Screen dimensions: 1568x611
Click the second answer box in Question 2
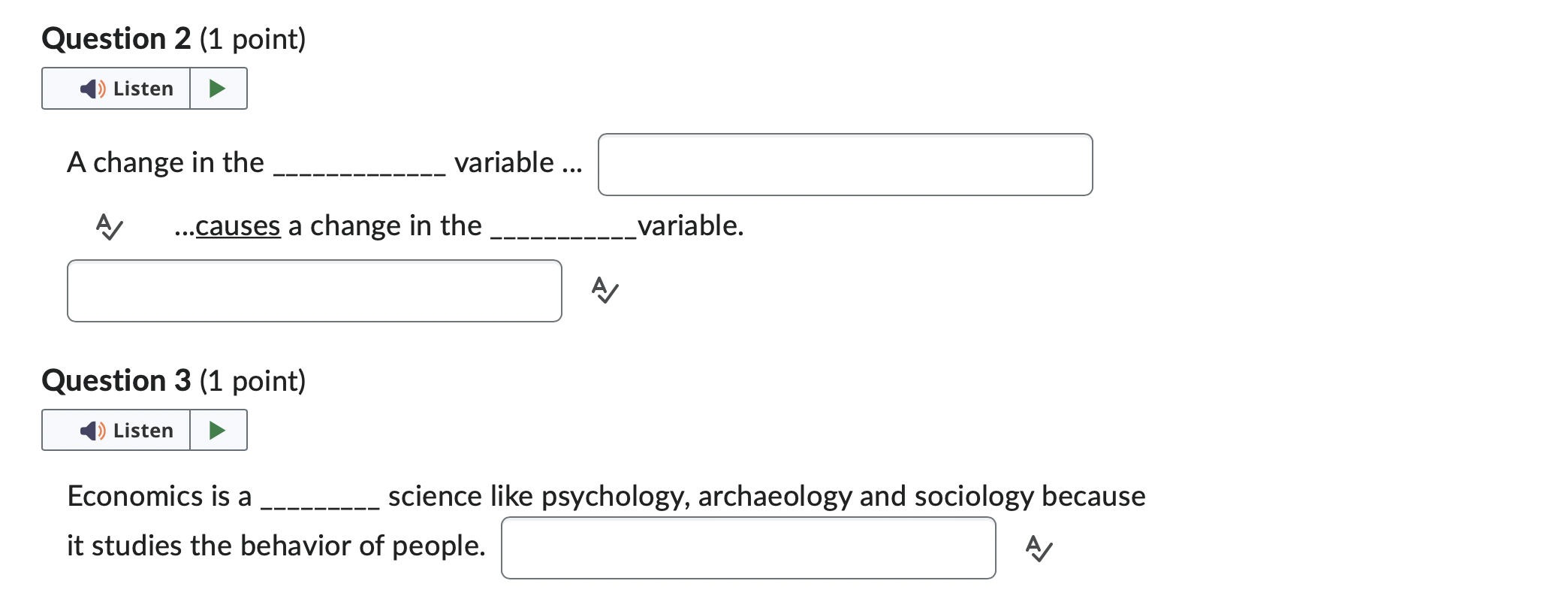point(314,291)
